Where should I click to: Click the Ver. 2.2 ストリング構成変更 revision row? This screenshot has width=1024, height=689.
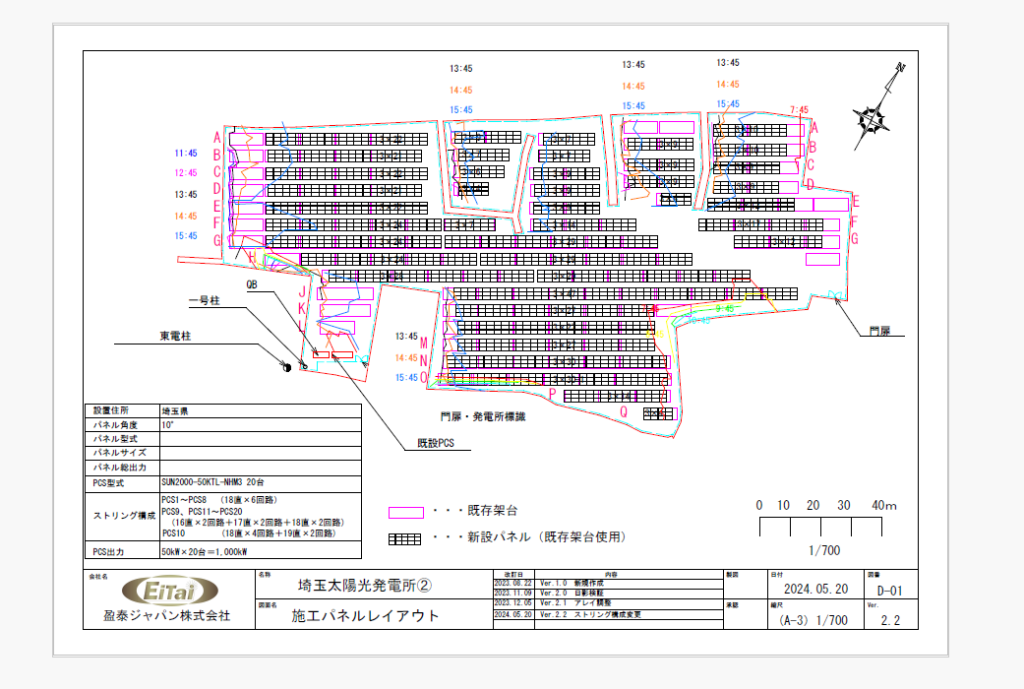609,615
